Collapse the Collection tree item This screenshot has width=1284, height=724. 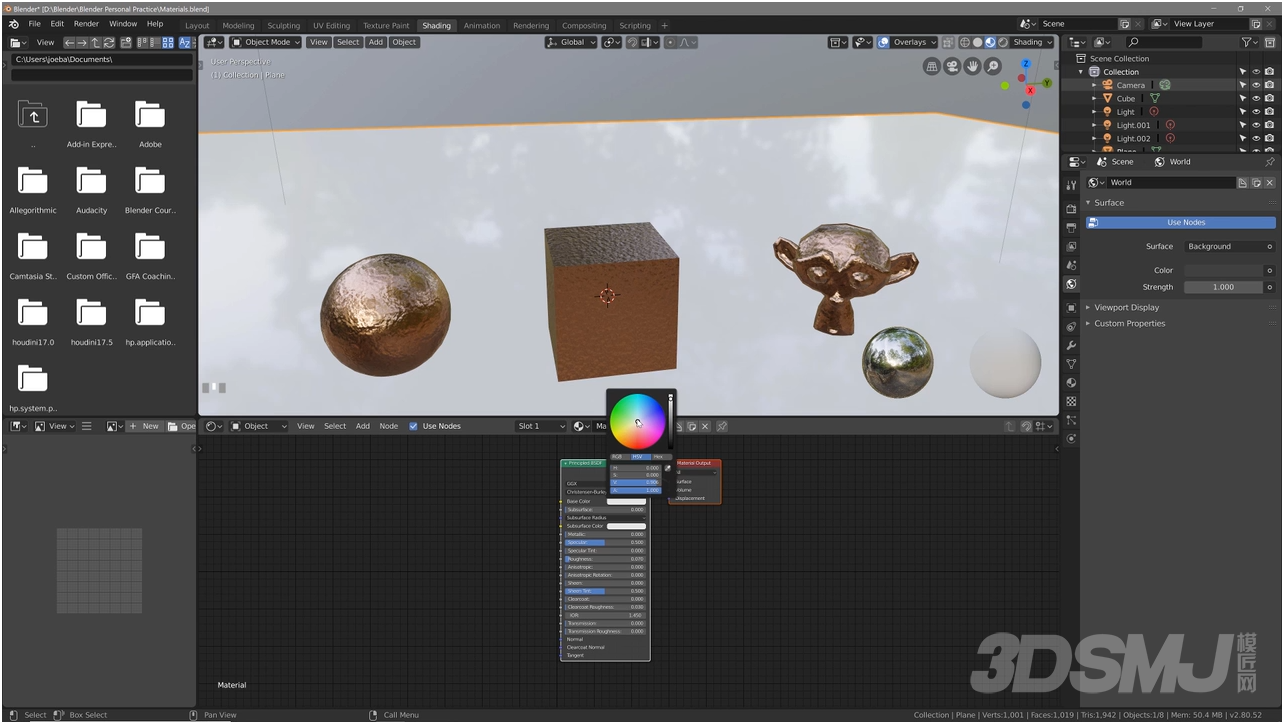[1081, 72]
